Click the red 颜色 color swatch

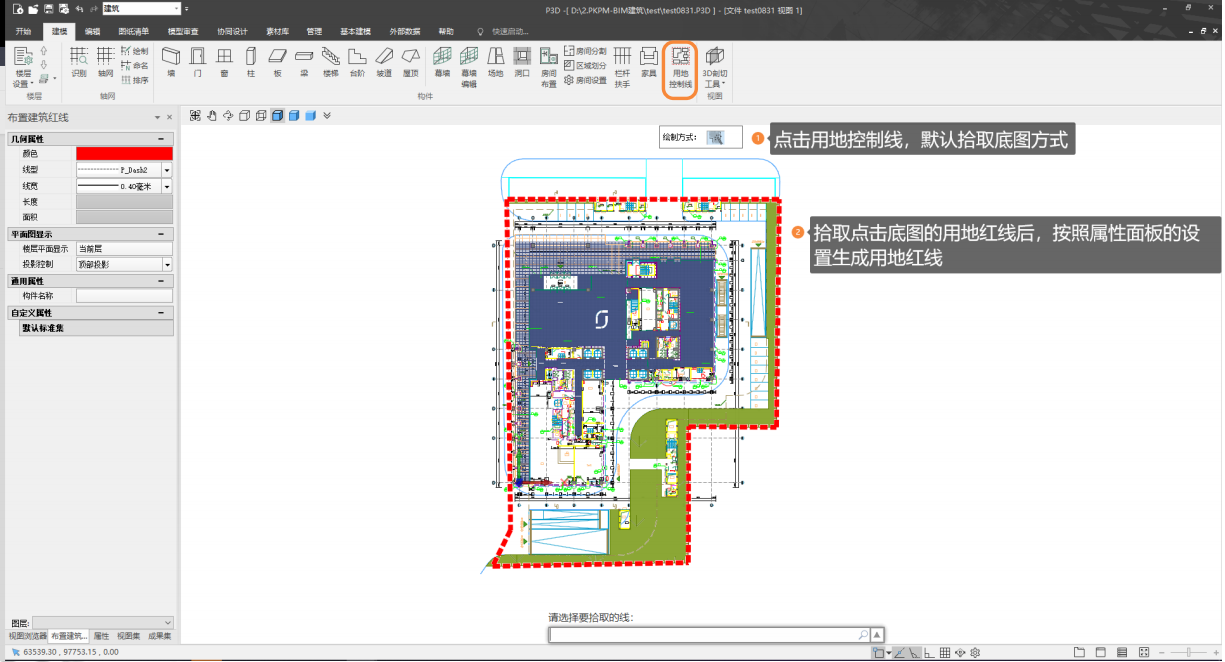124,154
